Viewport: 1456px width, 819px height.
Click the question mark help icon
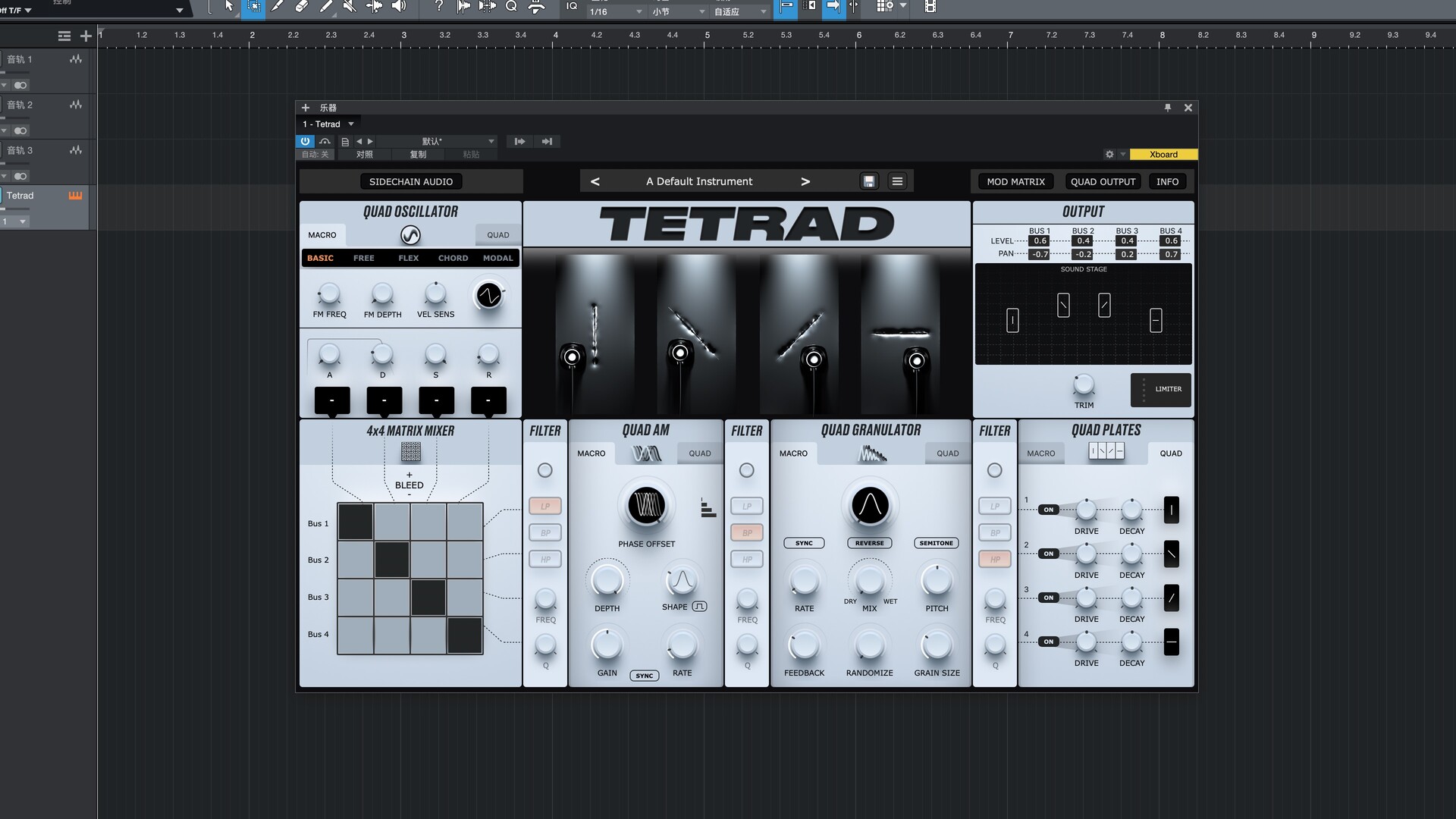[x=438, y=6]
